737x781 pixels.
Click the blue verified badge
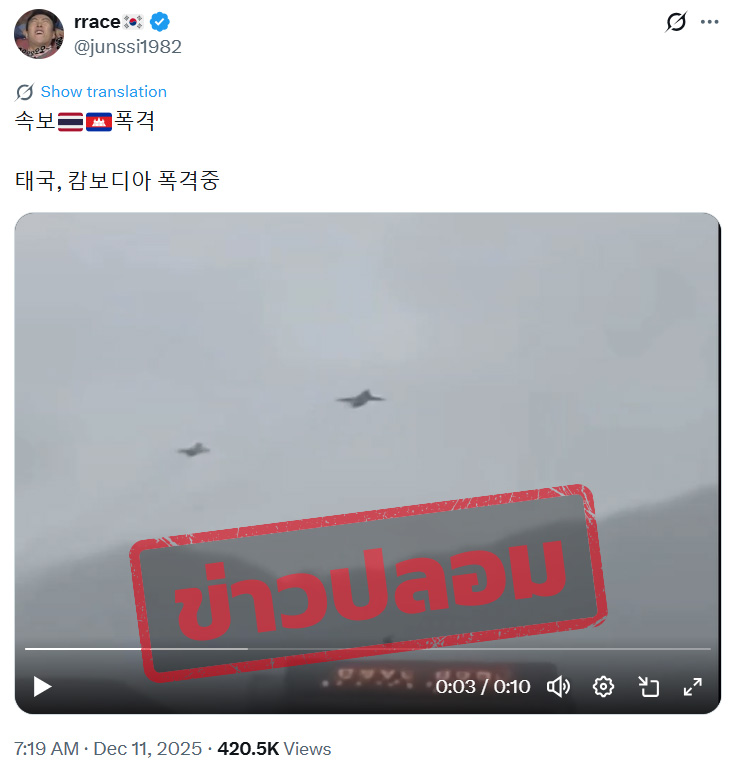point(159,22)
